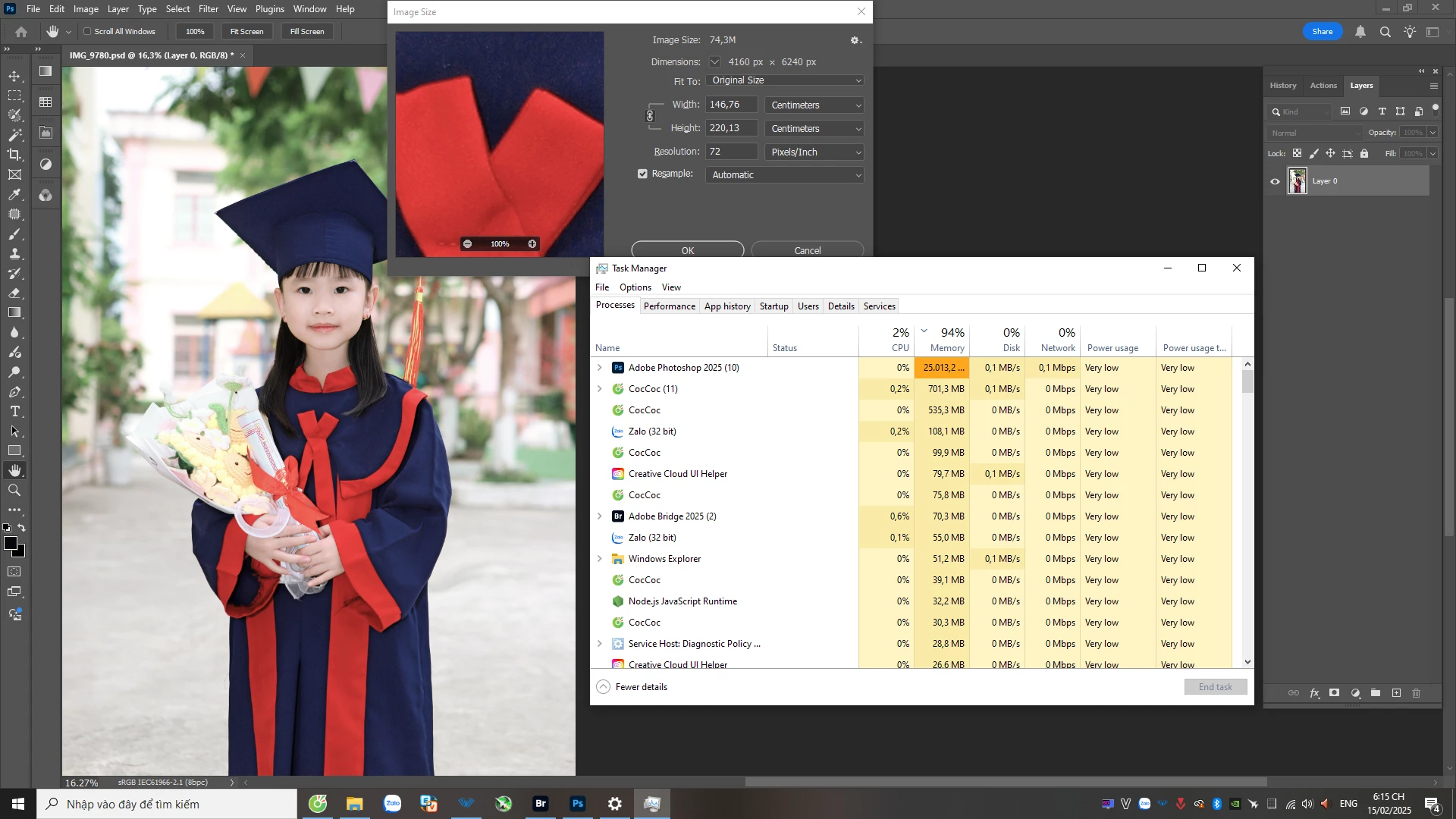The image size is (1456, 819).
Task: Select the Eyedropper tool
Action: [14, 195]
